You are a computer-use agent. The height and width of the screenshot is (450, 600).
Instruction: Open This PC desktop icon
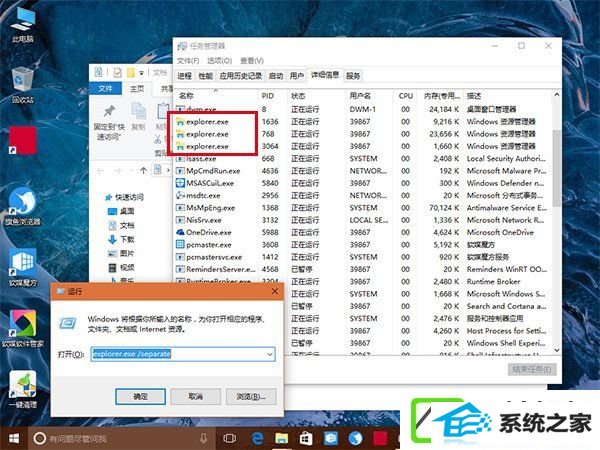(x=23, y=24)
